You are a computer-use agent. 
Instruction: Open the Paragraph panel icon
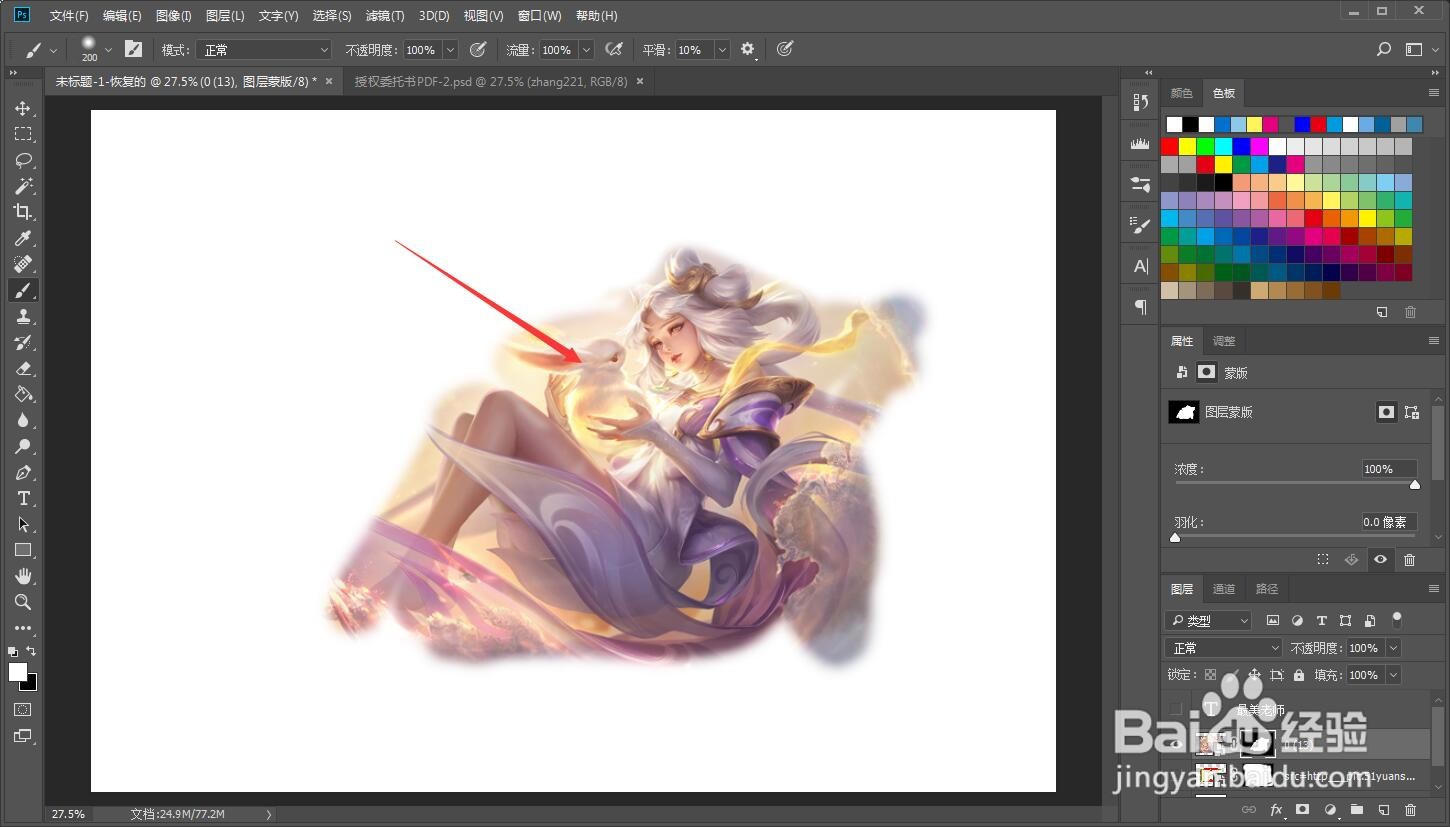[1140, 307]
